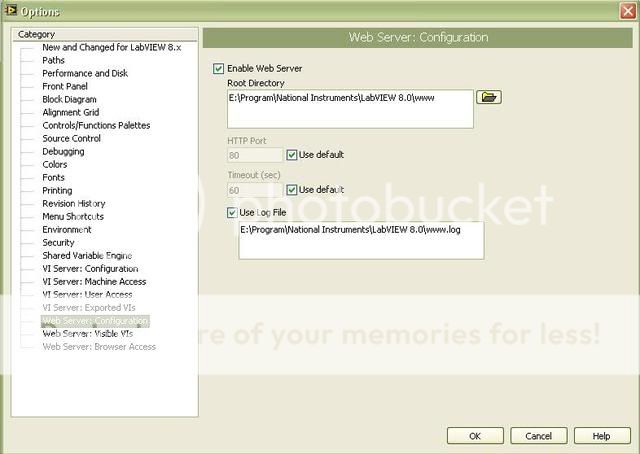Go to the Debugging category
The image size is (640, 454).
click(63, 152)
